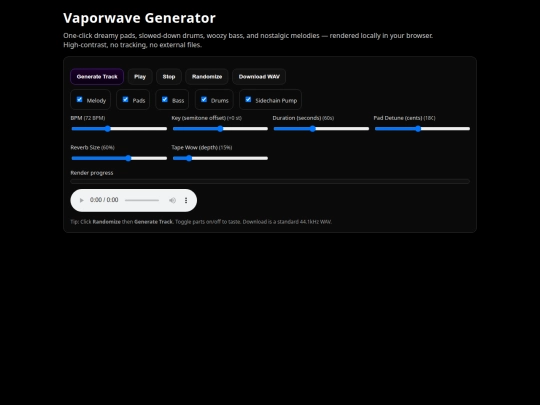Set the Duration seconds slider
This screenshot has height=405, width=540.
point(321,129)
